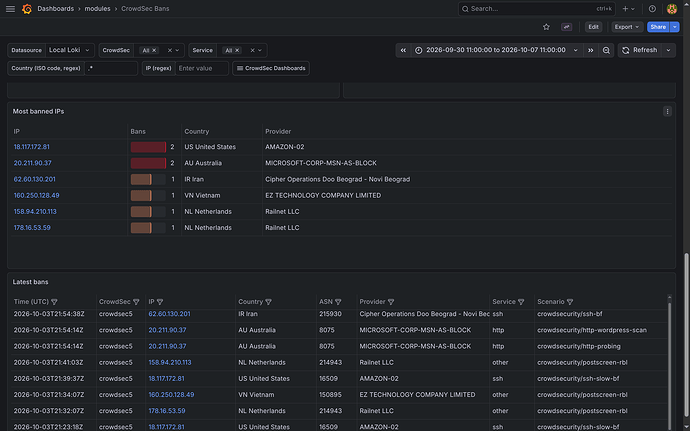Click the bans gauge bar for 62.60.130.201

[x=148, y=179]
